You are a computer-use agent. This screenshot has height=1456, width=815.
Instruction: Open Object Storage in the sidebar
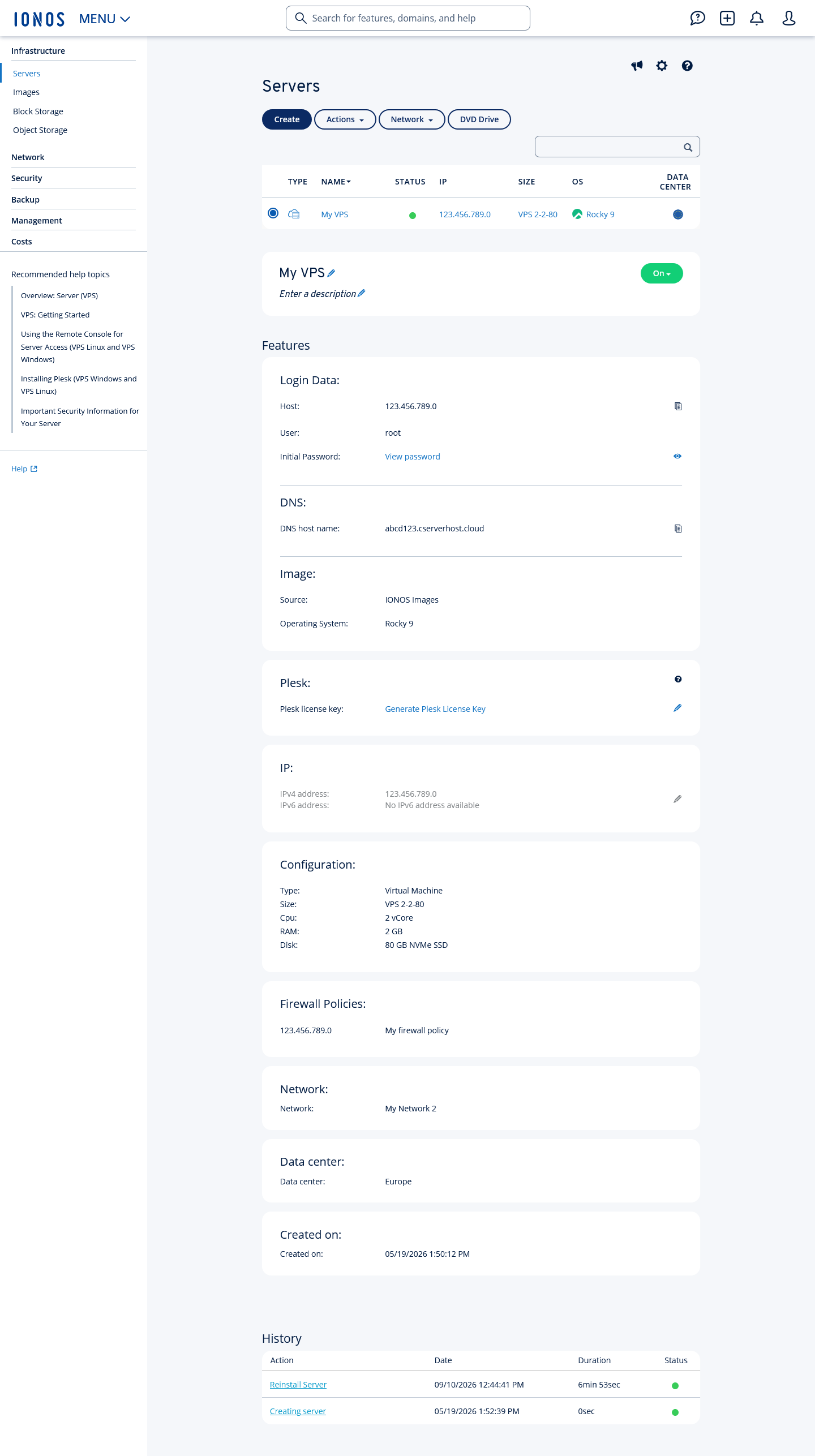(40, 130)
